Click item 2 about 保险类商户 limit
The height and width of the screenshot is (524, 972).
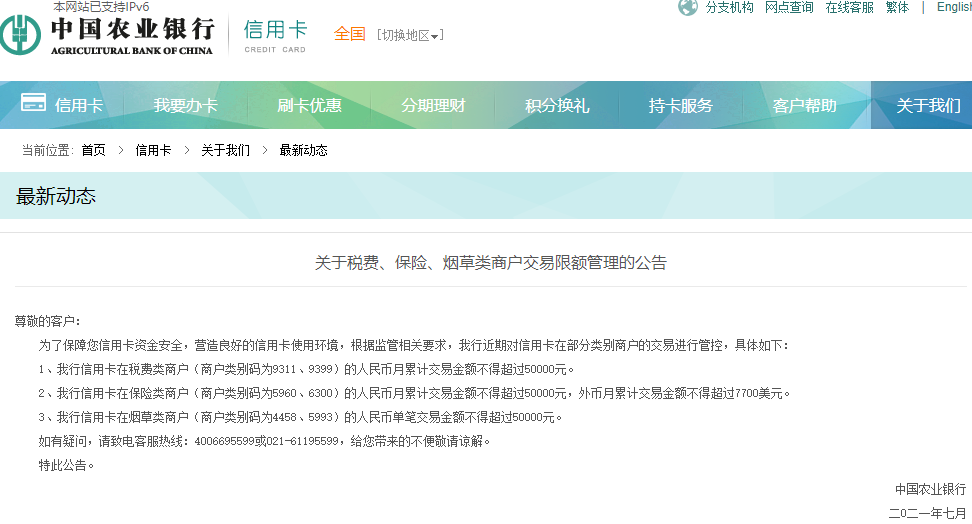coord(414,393)
